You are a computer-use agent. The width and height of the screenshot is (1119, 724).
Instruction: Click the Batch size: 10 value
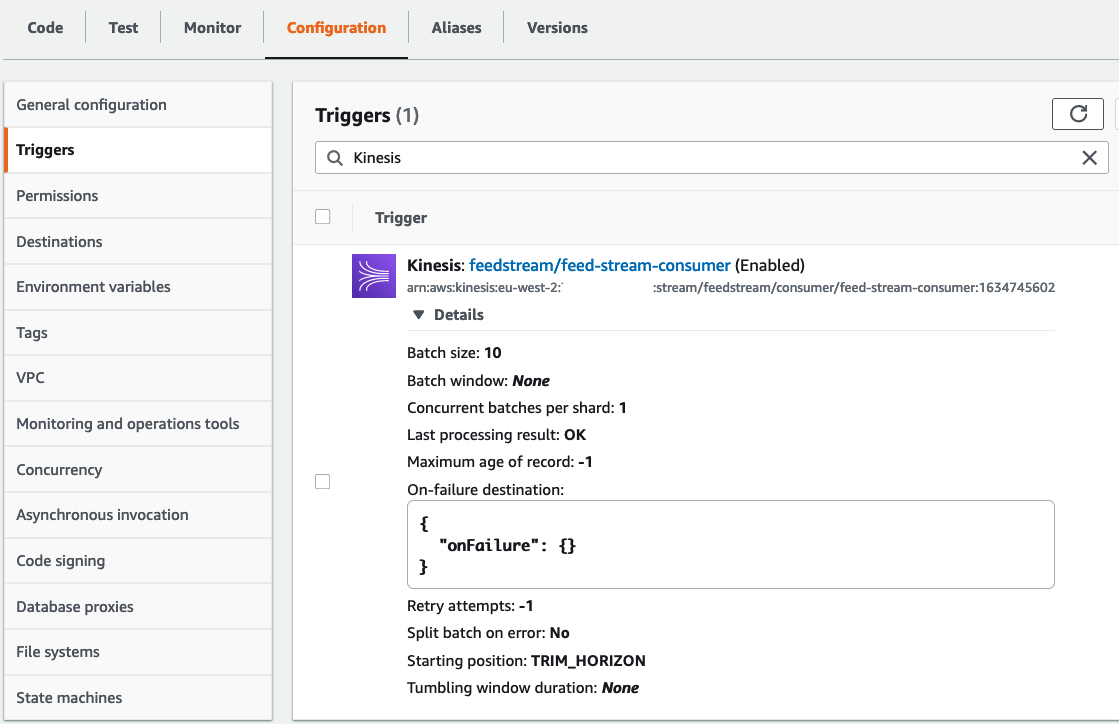tap(454, 352)
